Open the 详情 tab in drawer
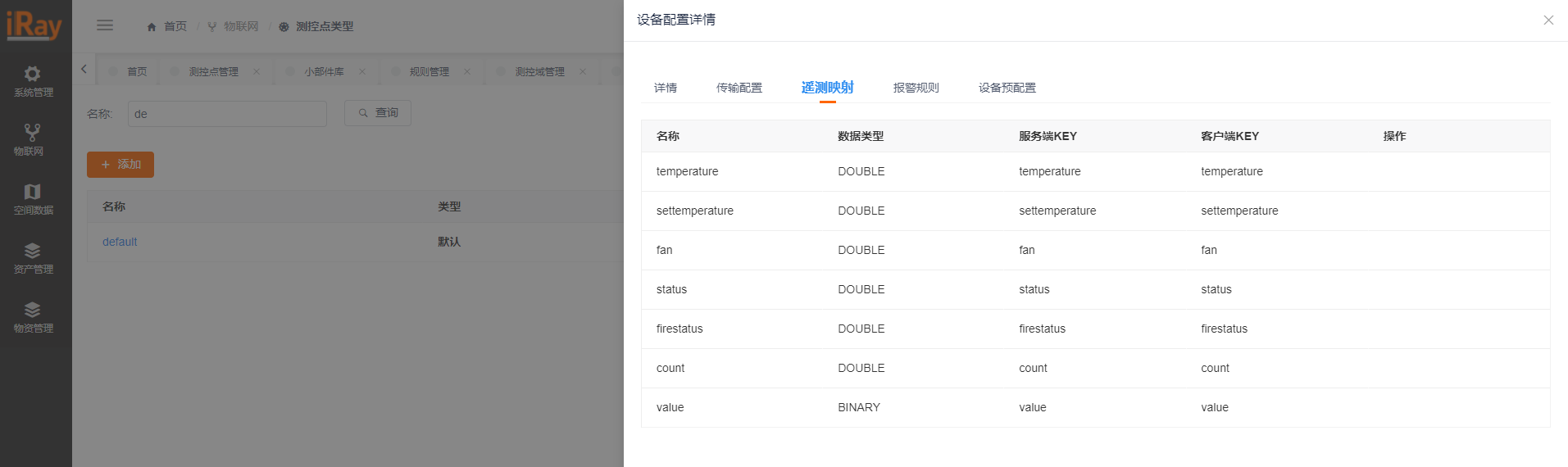Image resolution: width=1568 pixels, height=467 pixels. 666,88
